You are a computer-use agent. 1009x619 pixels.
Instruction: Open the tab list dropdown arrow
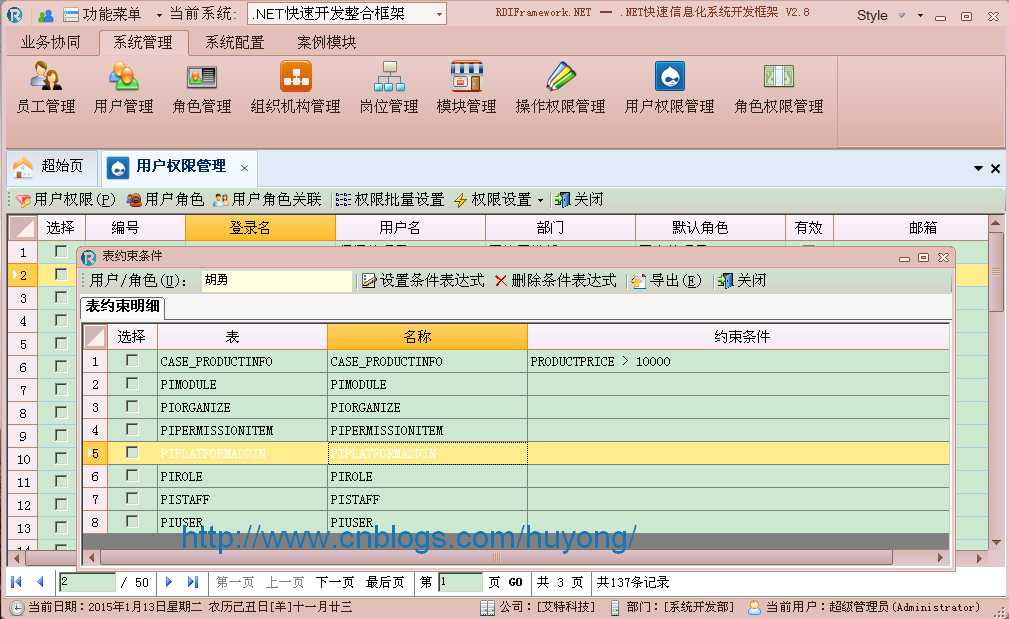[x=978, y=168]
